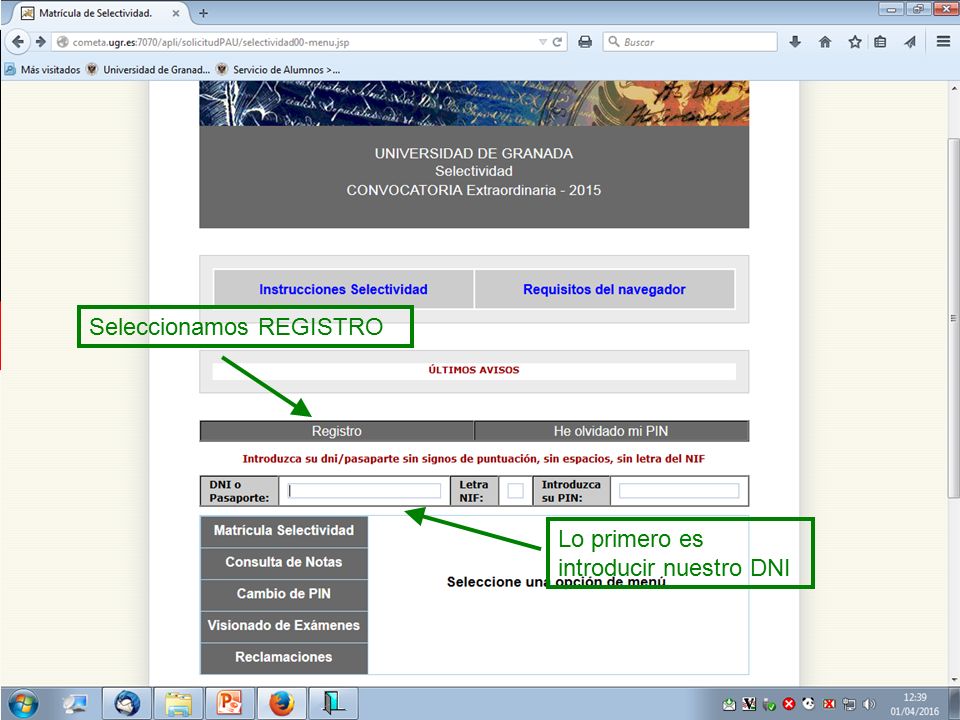
Task: Open Consulta de Notas menu option
Action: (x=284, y=562)
